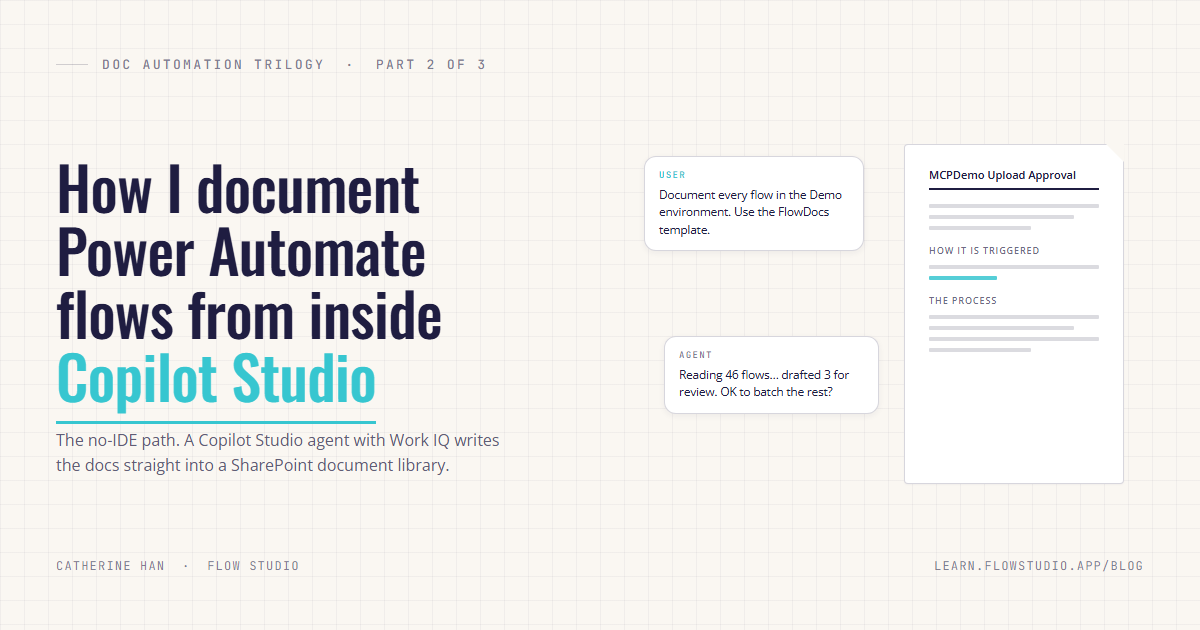This screenshot has width=1200, height=630.
Task: Expand the MCPDemo Upload Approval heading
Action: [1003, 174]
